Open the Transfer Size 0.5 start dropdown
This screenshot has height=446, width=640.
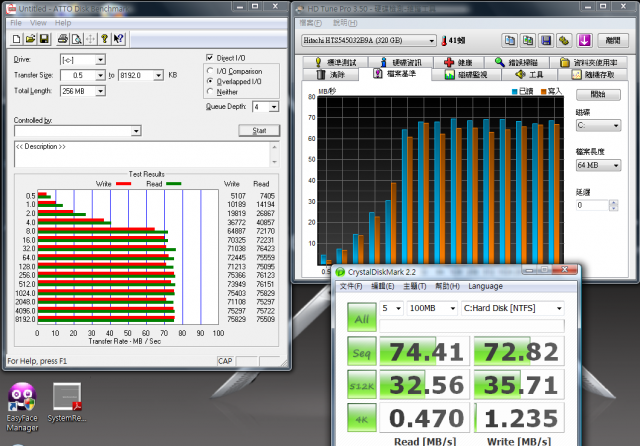click(x=100, y=75)
